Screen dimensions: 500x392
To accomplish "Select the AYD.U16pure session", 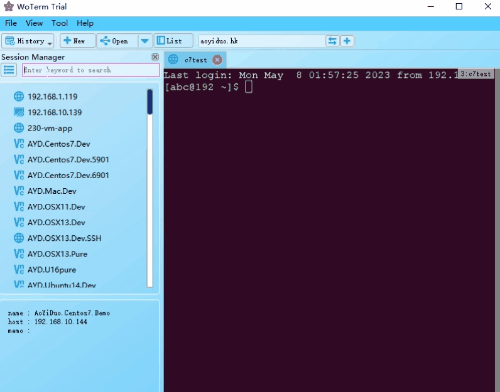I will 52,270.
